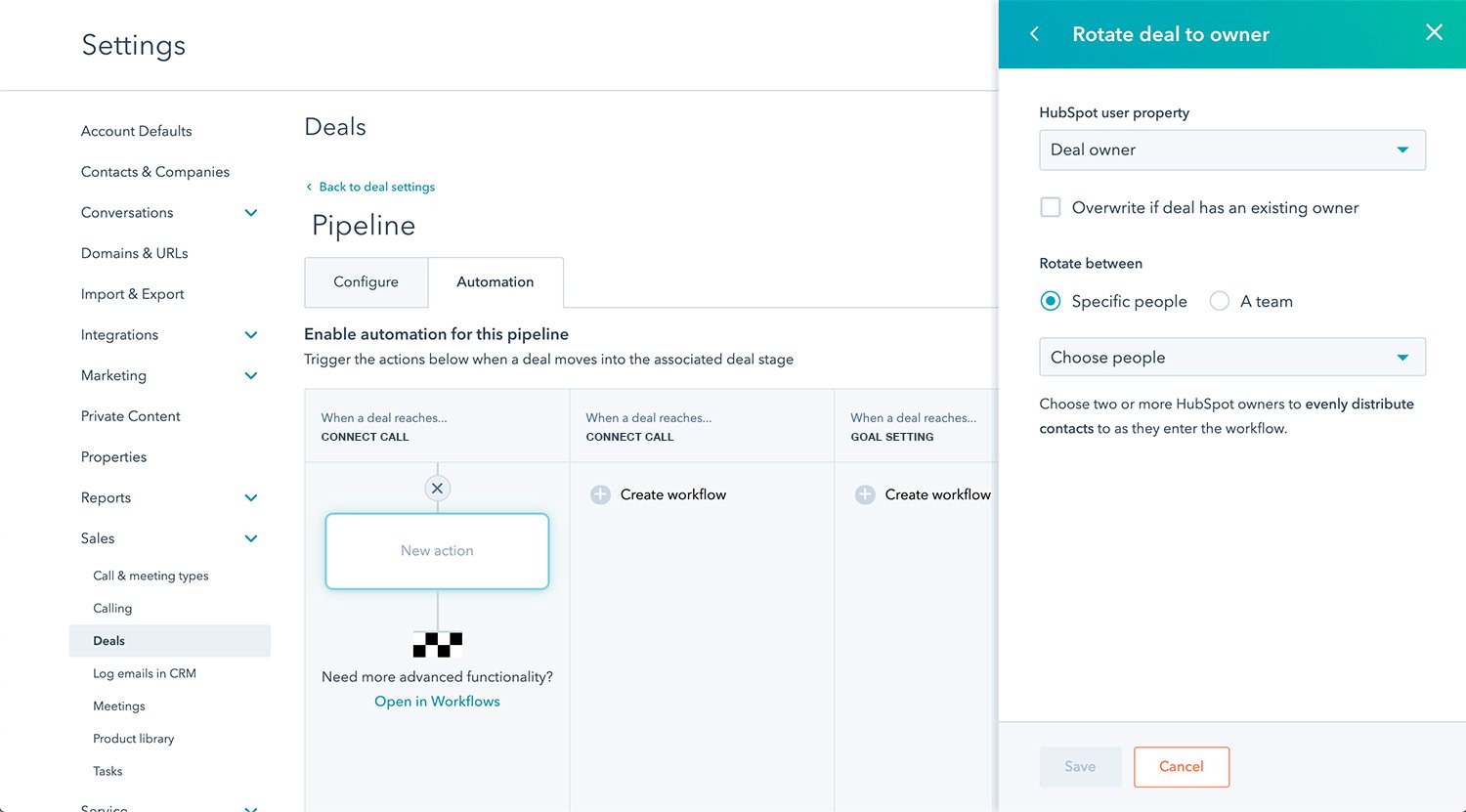Screen dimensions: 1466x812
Task: Click the Conversations sidebar label
Action: (127, 212)
